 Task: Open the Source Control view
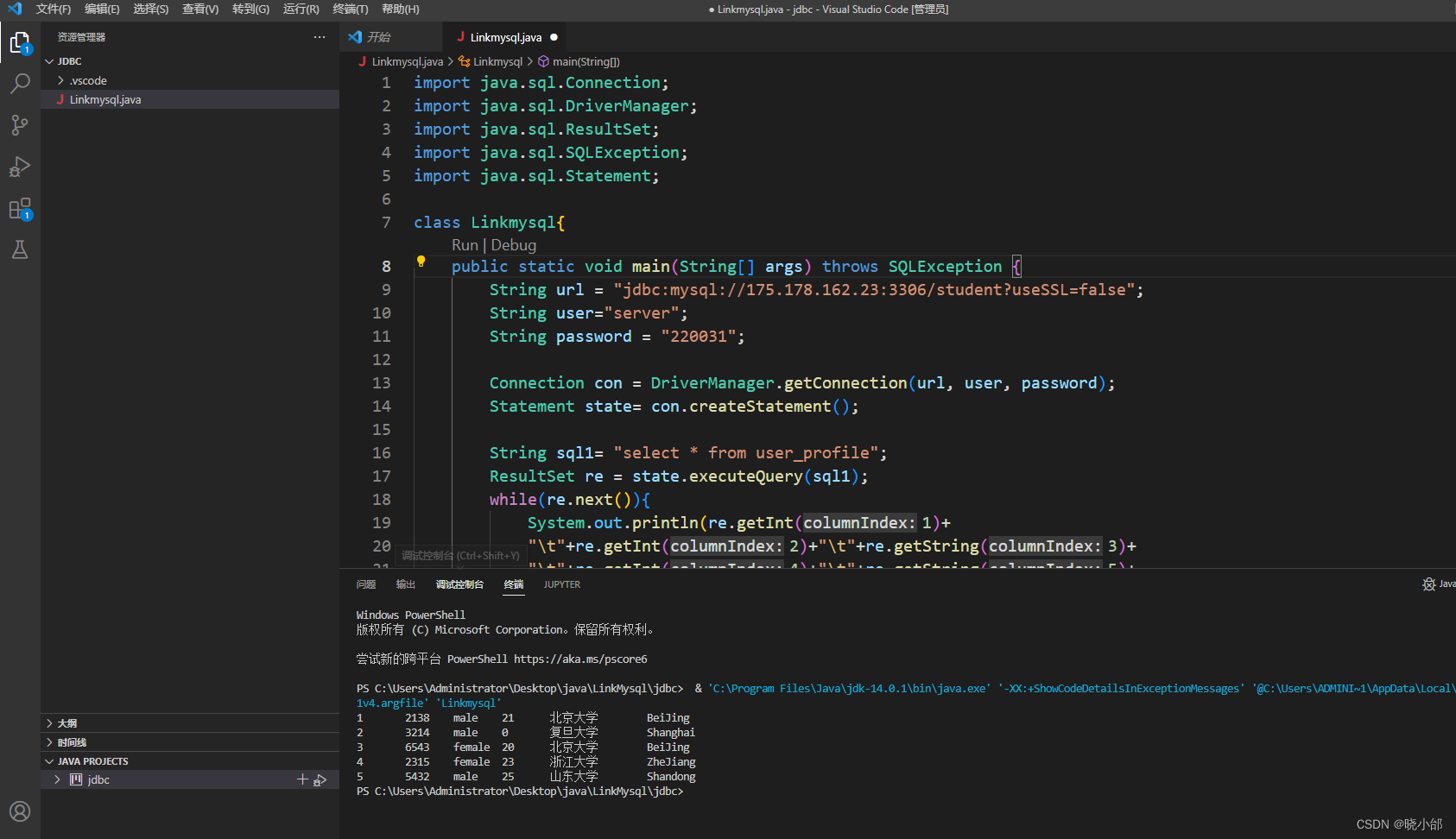[19, 125]
